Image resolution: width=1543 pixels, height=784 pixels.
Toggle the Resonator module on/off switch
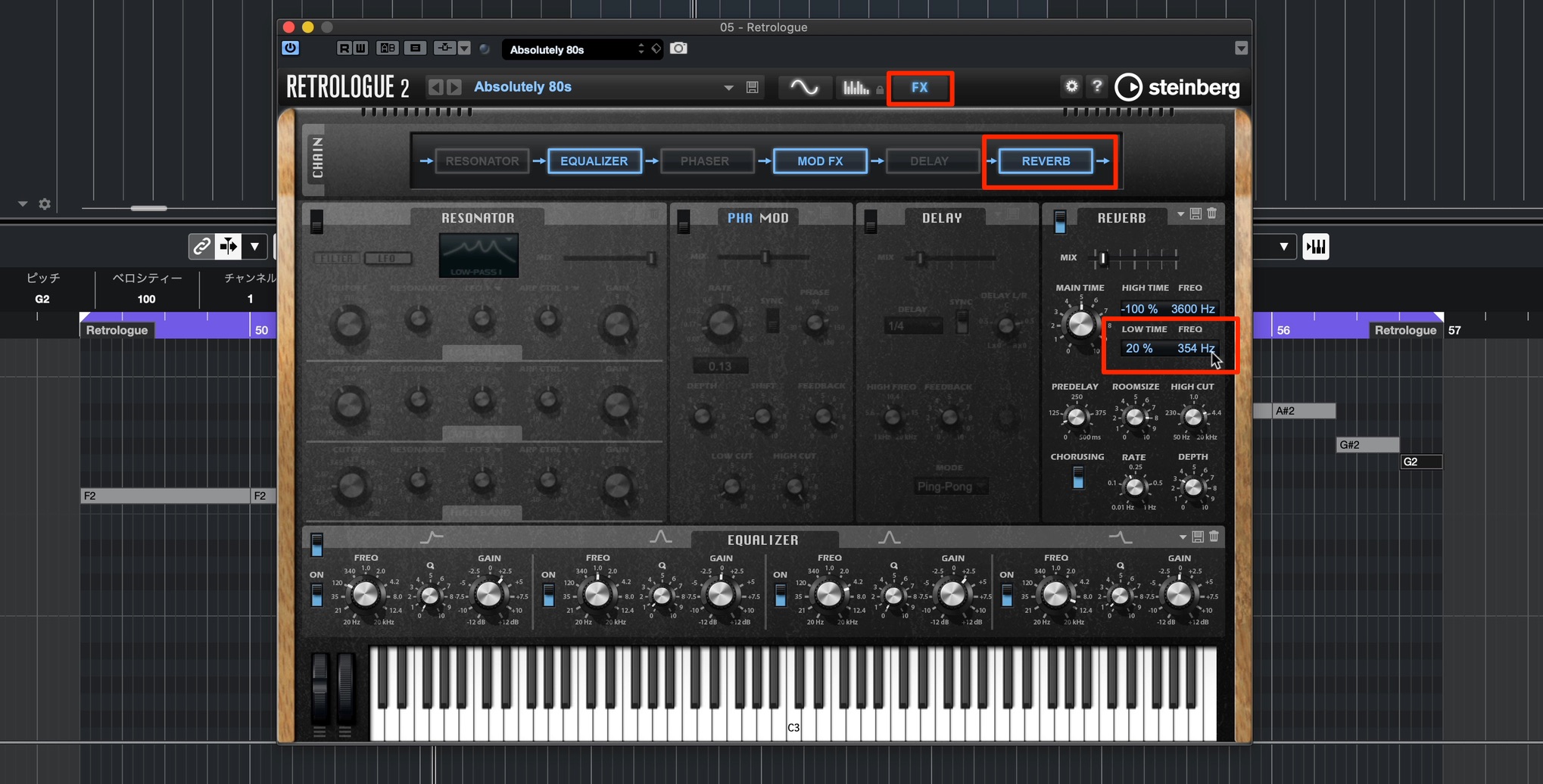[316, 221]
